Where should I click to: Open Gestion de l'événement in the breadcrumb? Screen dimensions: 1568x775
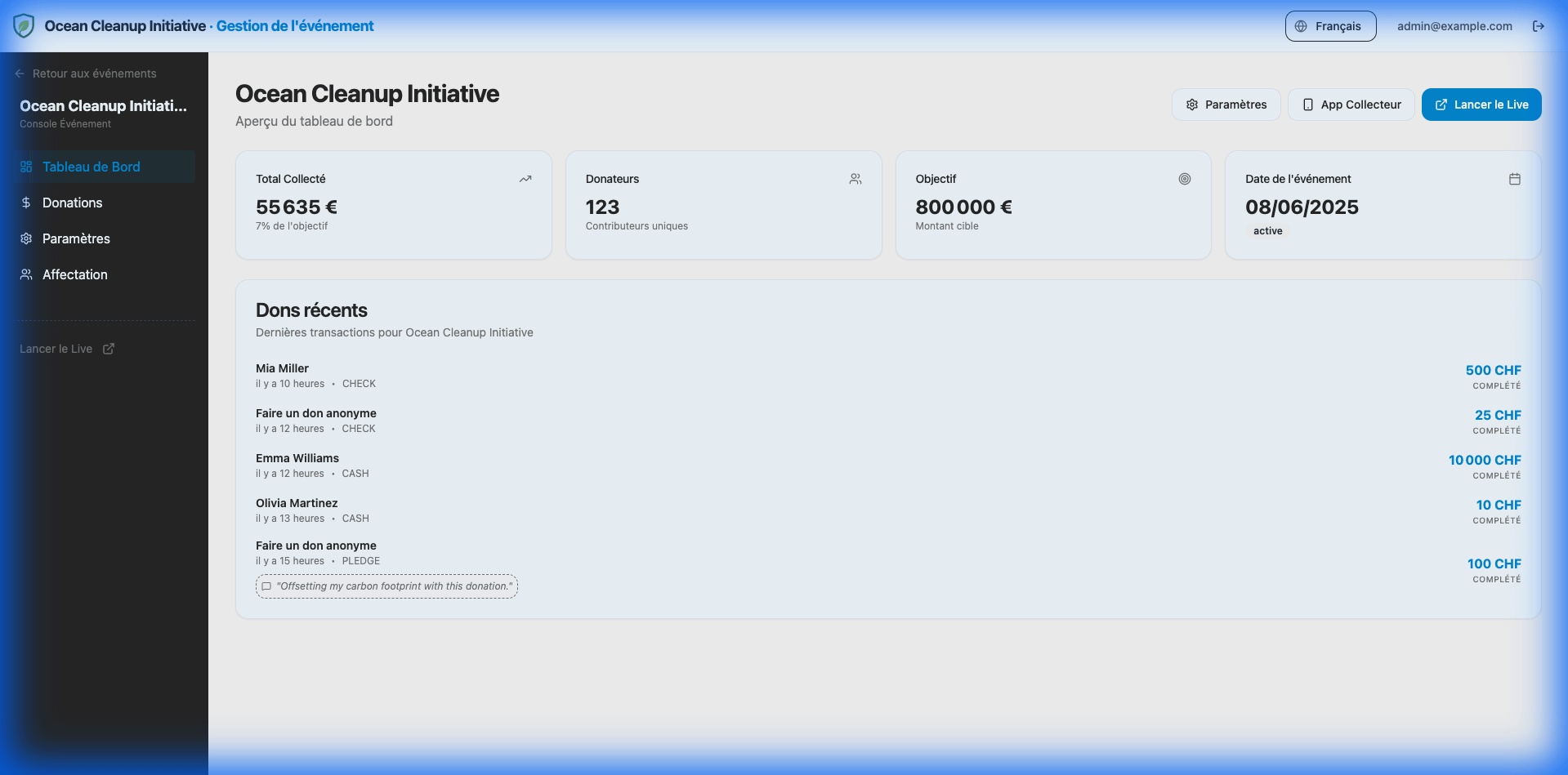point(295,25)
